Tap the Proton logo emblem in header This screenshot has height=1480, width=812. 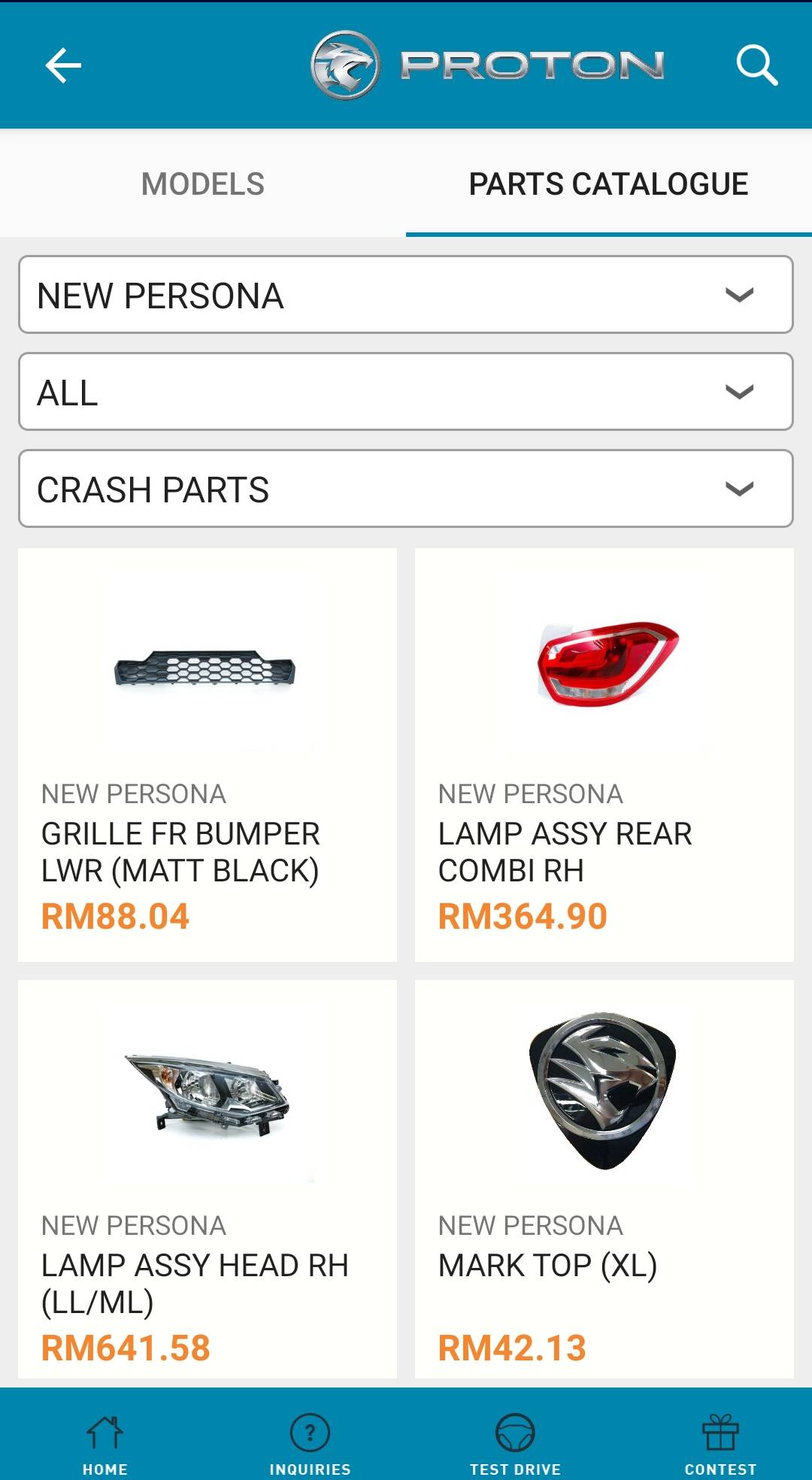(x=345, y=65)
